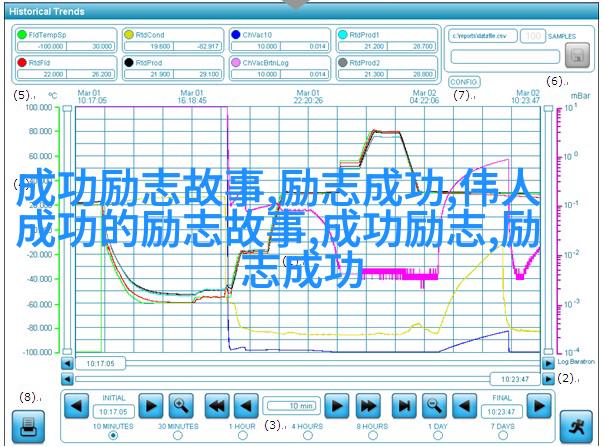Open the CONFIG button
The image size is (604, 447).
(x=465, y=82)
